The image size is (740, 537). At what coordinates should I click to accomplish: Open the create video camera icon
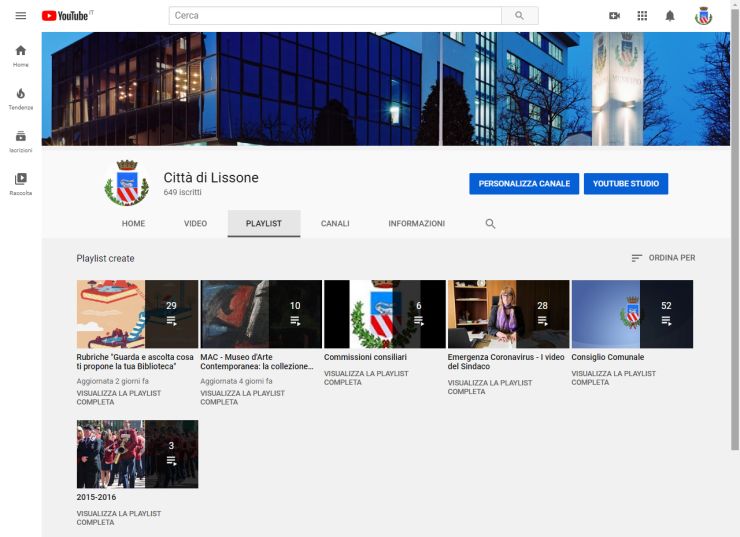point(614,16)
